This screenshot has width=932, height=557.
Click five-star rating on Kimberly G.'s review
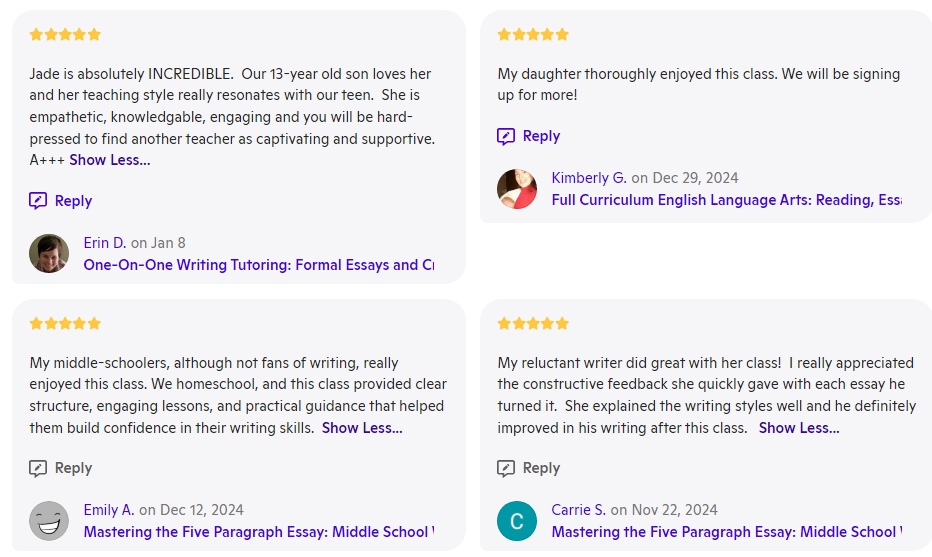[533, 34]
